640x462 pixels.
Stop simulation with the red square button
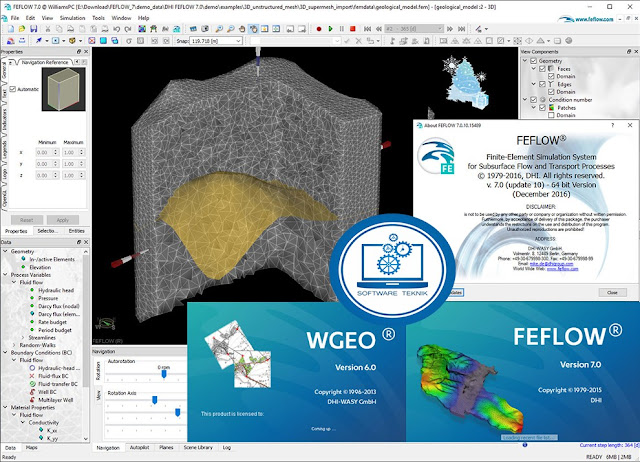point(353,29)
